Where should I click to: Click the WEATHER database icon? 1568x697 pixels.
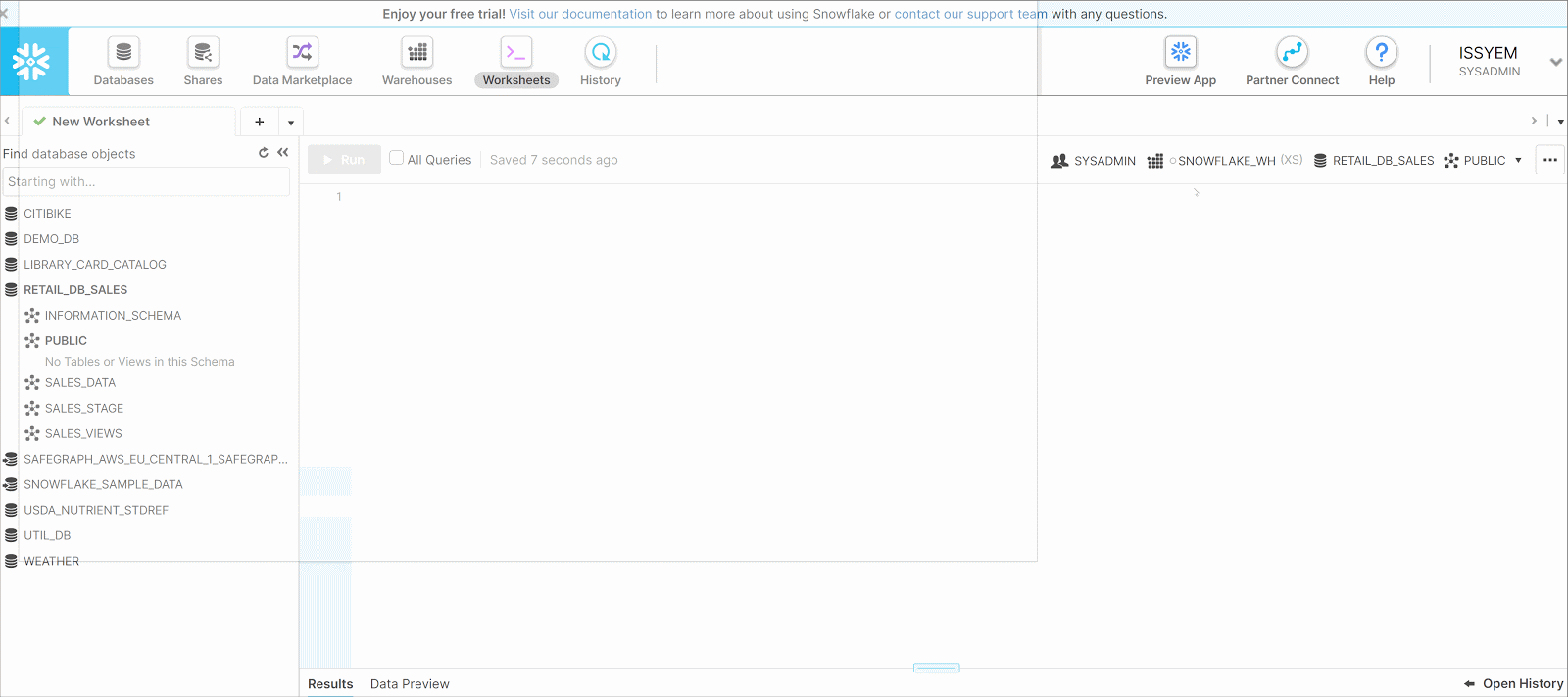pos(11,562)
